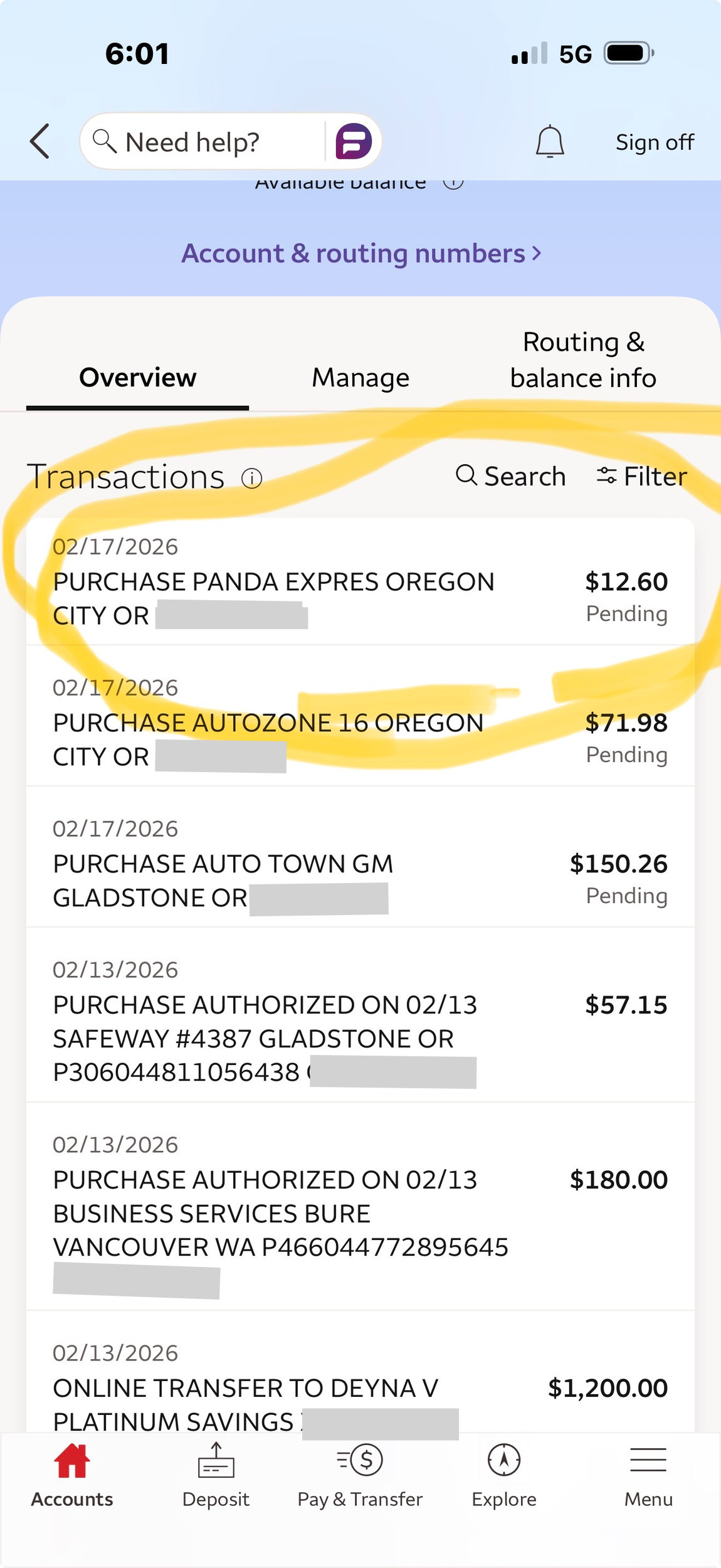Expand Account & routing numbers
The height and width of the screenshot is (1568, 721).
pos(360,253)
